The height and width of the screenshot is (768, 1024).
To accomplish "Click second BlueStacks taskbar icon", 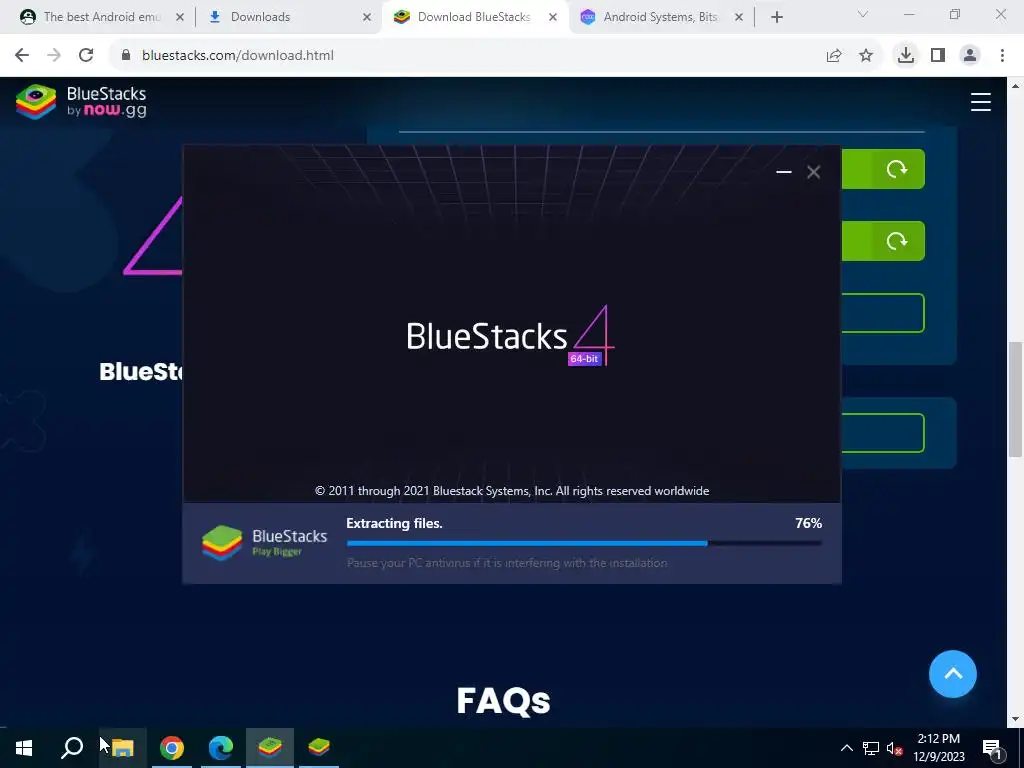I will pos(319,748).
